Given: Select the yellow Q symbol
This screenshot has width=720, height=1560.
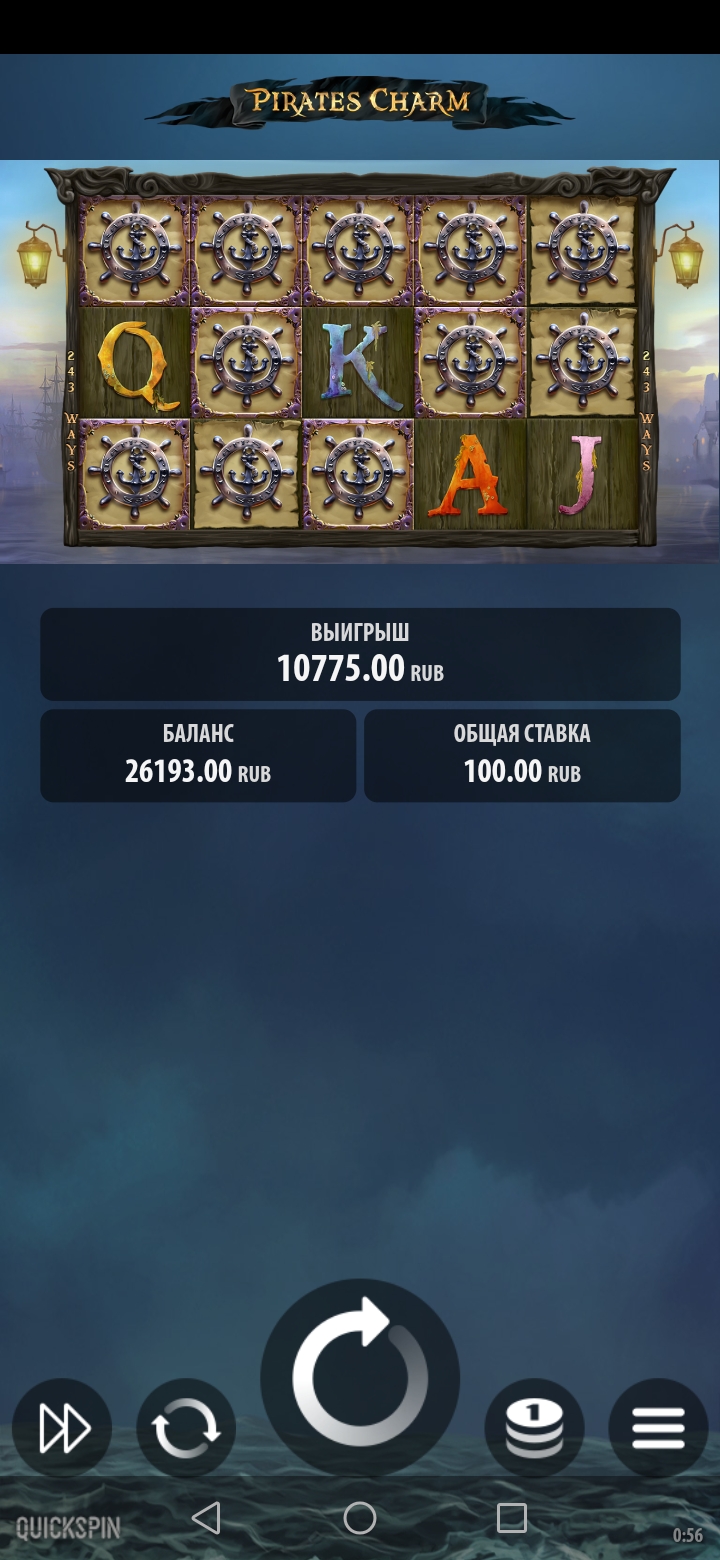Looking at the screenshot, I should click(134, 363).
